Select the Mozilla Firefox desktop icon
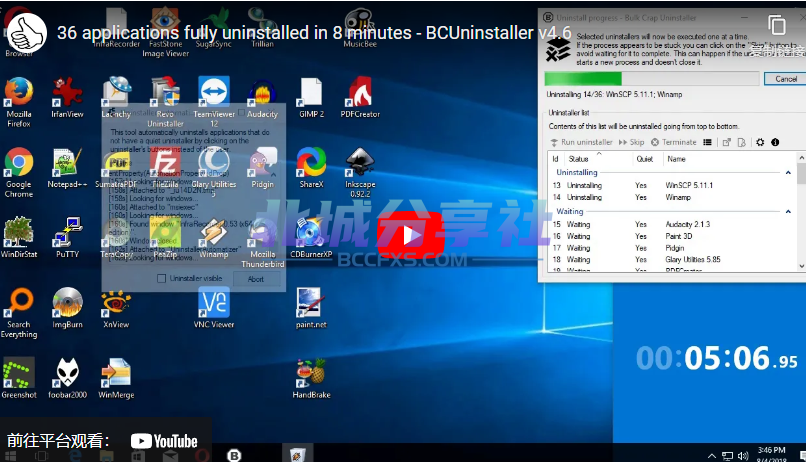Viewport: 806px width, 462px height. point(19,102)
